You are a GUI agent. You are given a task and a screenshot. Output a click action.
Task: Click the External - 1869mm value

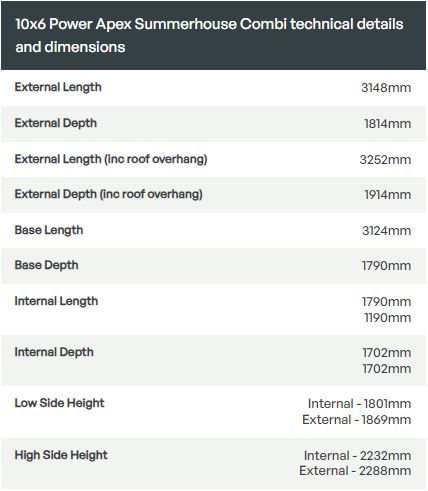357,420
